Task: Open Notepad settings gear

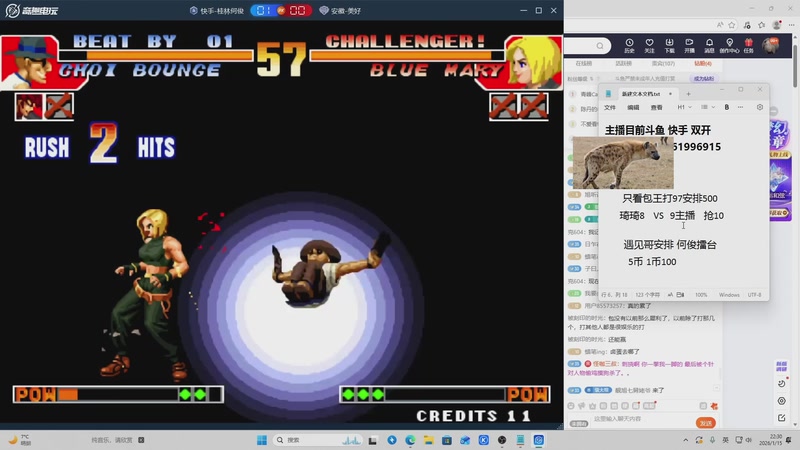Action: pyautogui.click(x=760, y=107)
